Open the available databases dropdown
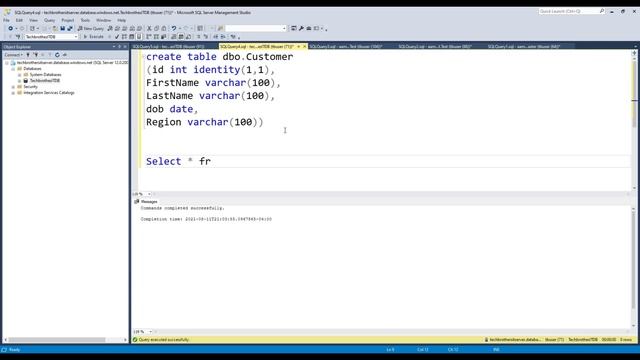640x360 pixels. click(76, 37)
